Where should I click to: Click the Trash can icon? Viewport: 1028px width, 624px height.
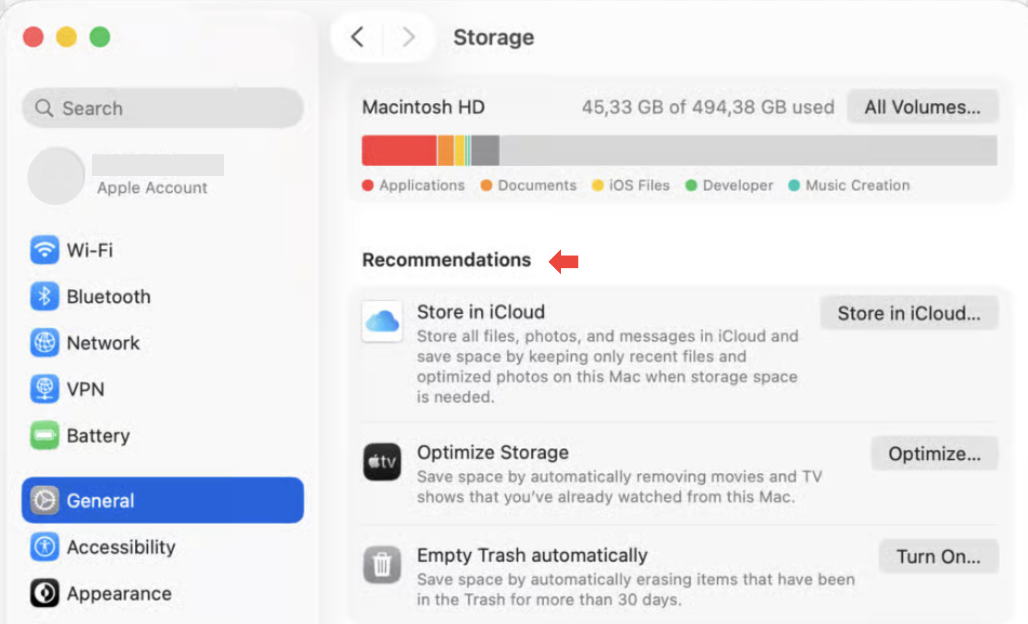coord(382,564)
